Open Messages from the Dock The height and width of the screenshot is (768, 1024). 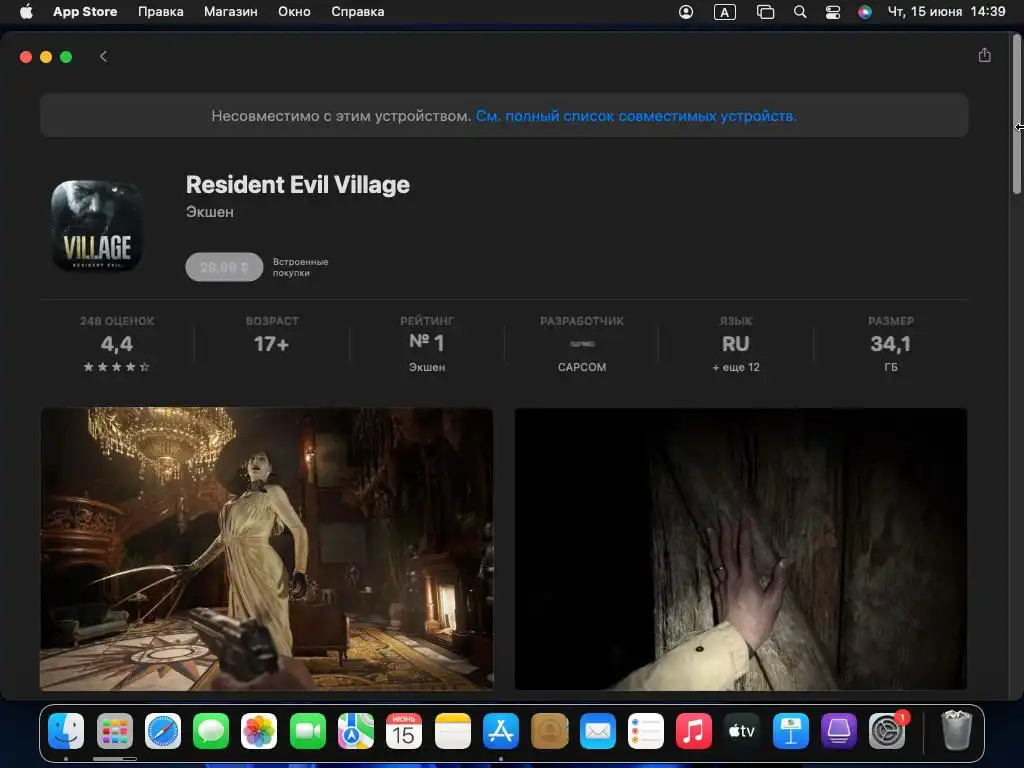tap(211, 731)
